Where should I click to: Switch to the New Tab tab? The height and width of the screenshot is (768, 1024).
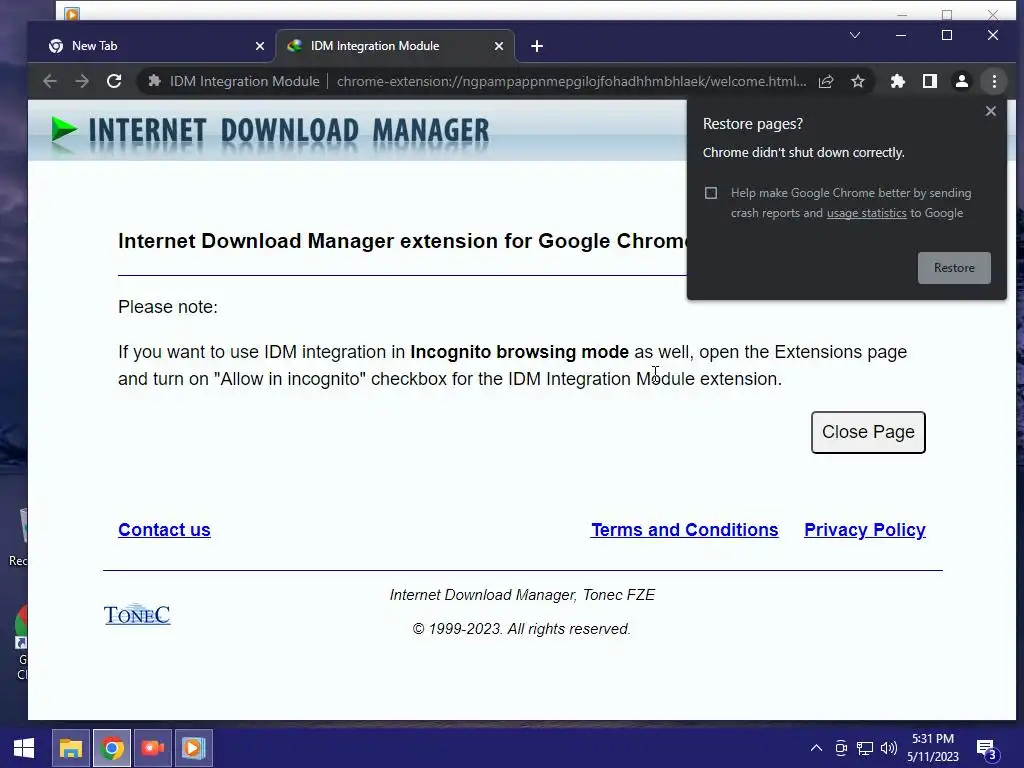[x=152, y=46]
